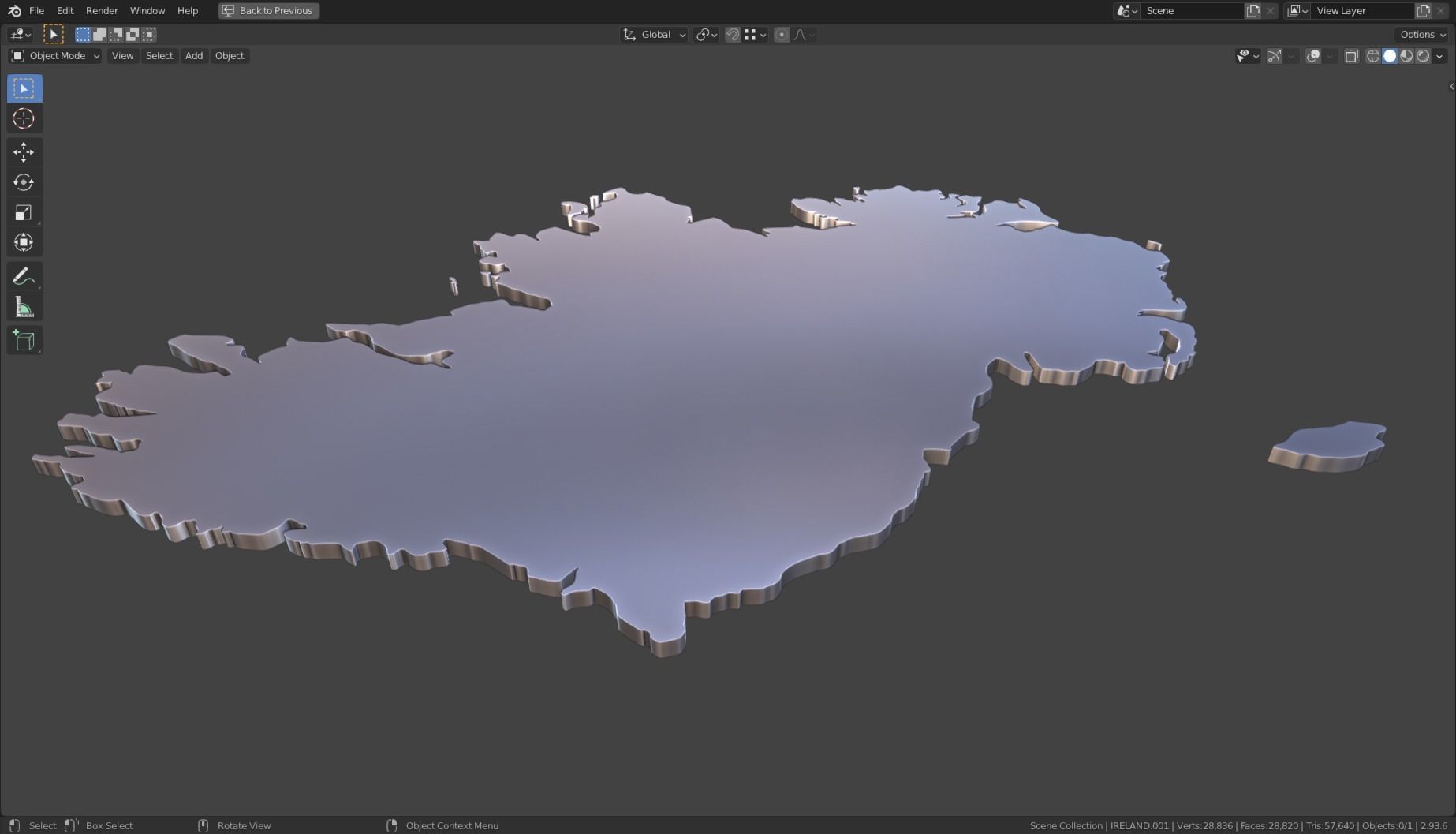The width and height of the screenshot is (1456, 834).
Task: Expand the sidebar with the small arrow
Action: (1451, 86)
